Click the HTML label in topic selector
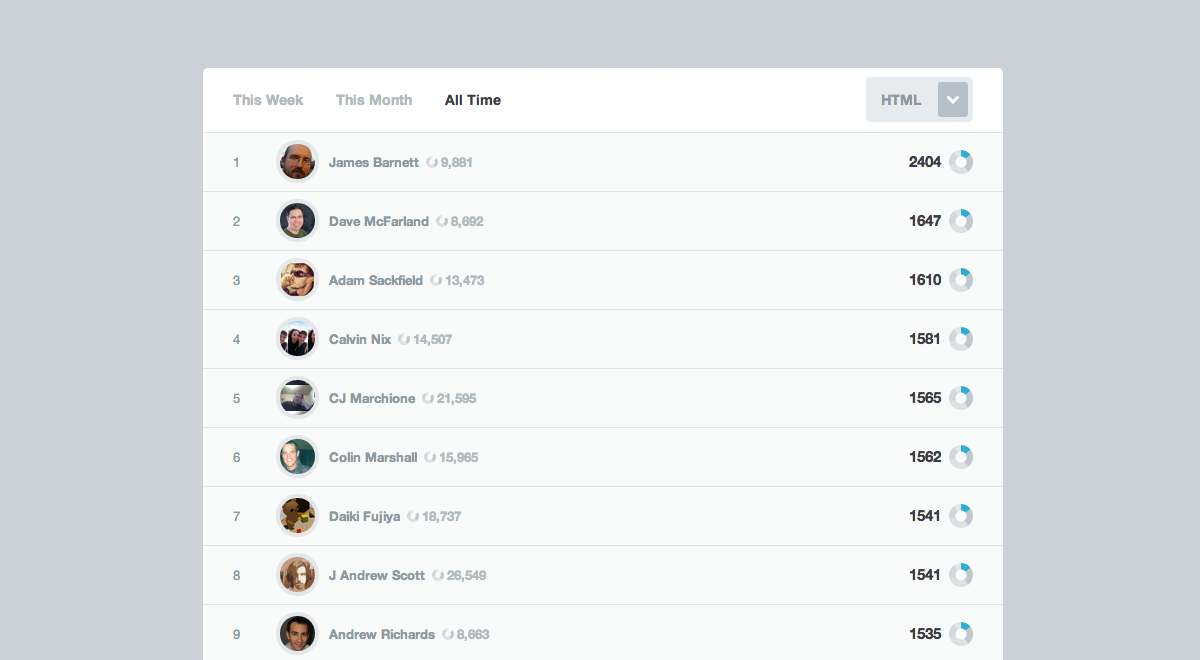The height and width of the screenshot is (660, 1200). tap(901, 100)
